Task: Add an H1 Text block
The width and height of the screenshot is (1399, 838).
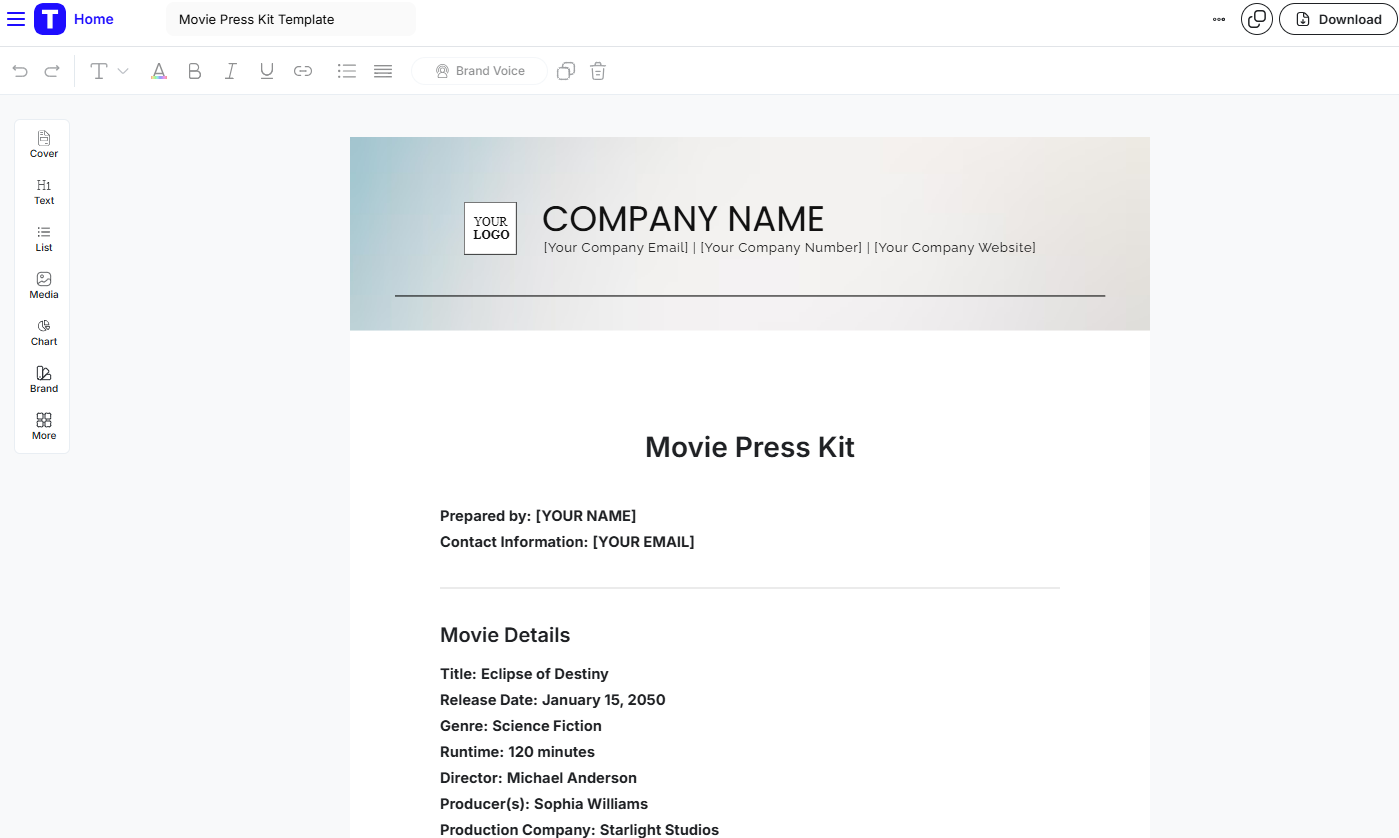Action: coord(43,190)
